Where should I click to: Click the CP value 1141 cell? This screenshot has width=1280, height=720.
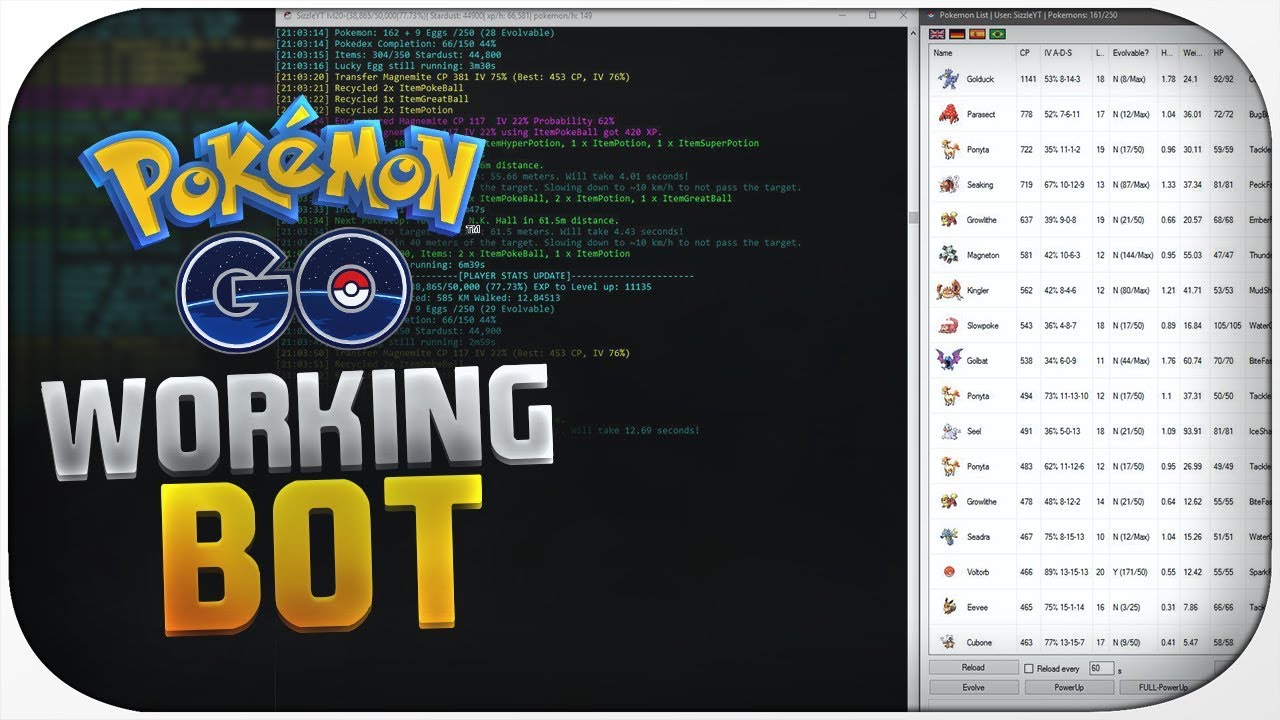pyautogui.click(x=1027, y=79)
